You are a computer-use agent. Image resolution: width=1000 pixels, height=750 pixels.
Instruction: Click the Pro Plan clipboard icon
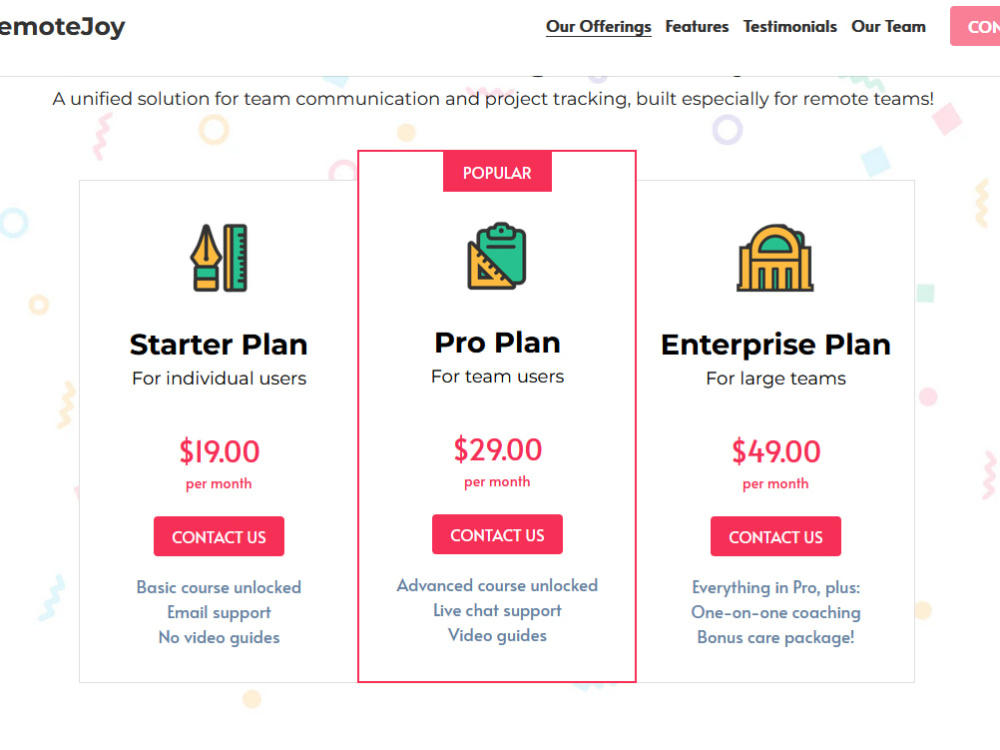(x=497, y=256)
